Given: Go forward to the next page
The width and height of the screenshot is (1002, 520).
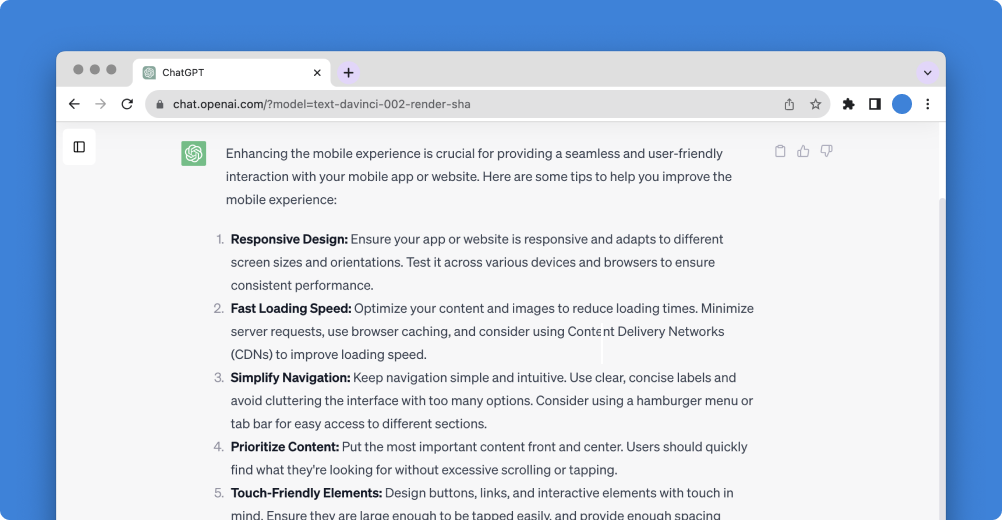Looking at the screenshot, I should pos(100,104).
